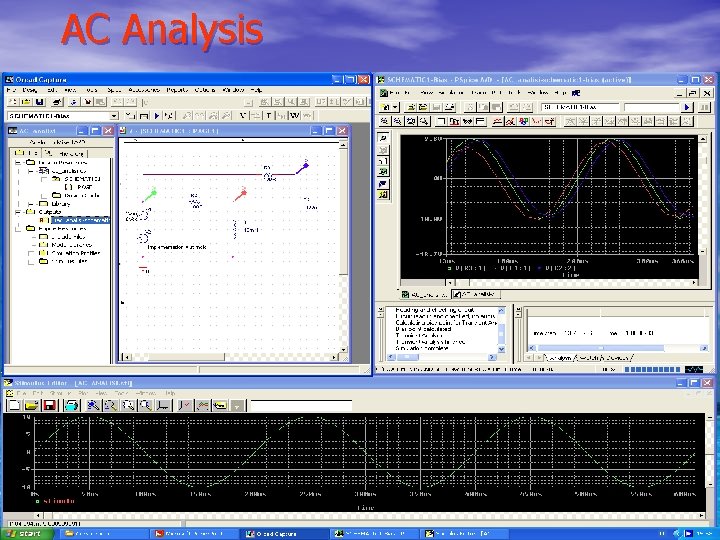The height and width of the screenshot is (540, 720).
Task: Click Open folder icon in Stimulus Editor toolbar
Action: tap(32, 405)
